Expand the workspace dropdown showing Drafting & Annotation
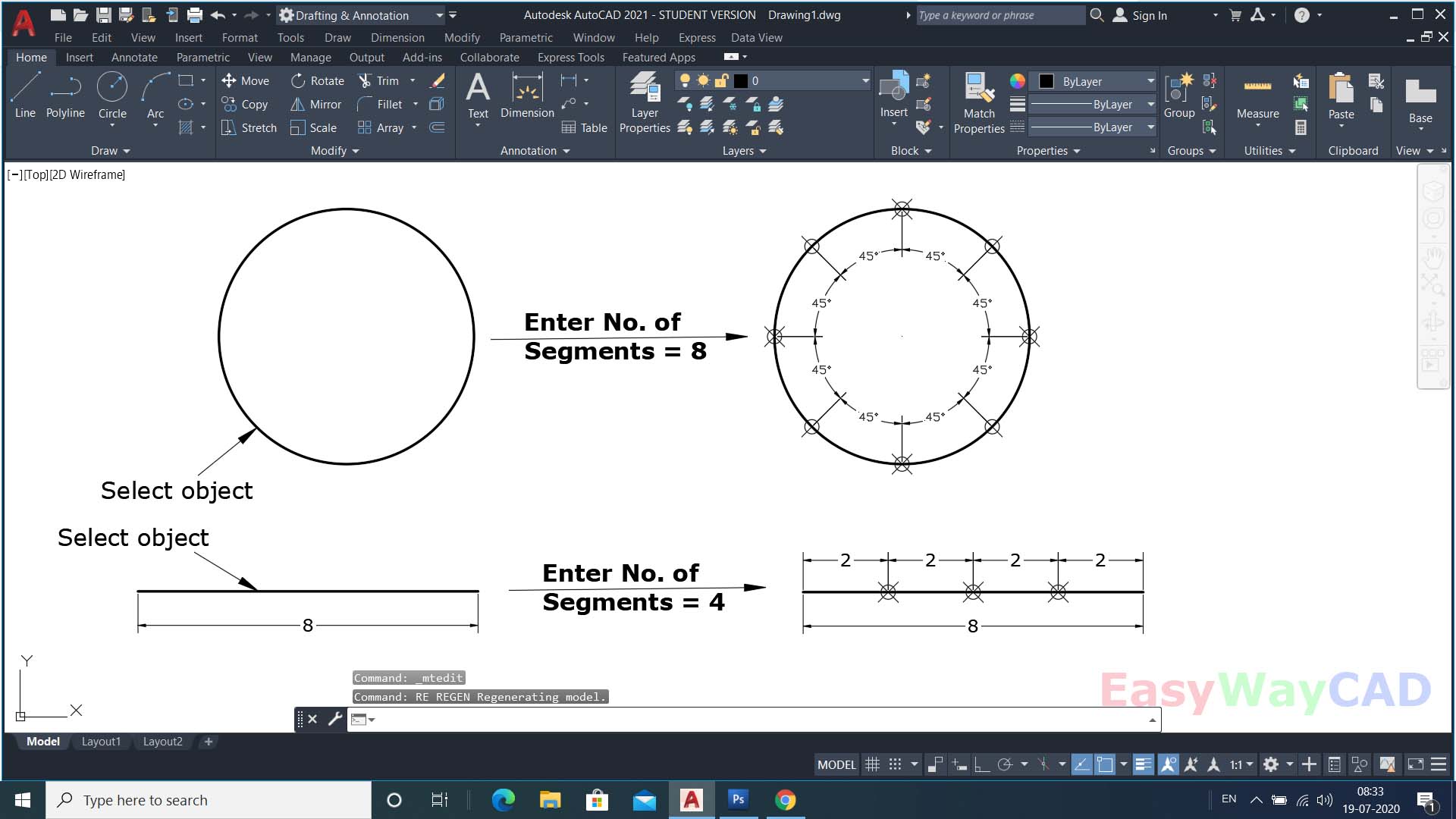The image size is (1456, 819). [439, 15]
